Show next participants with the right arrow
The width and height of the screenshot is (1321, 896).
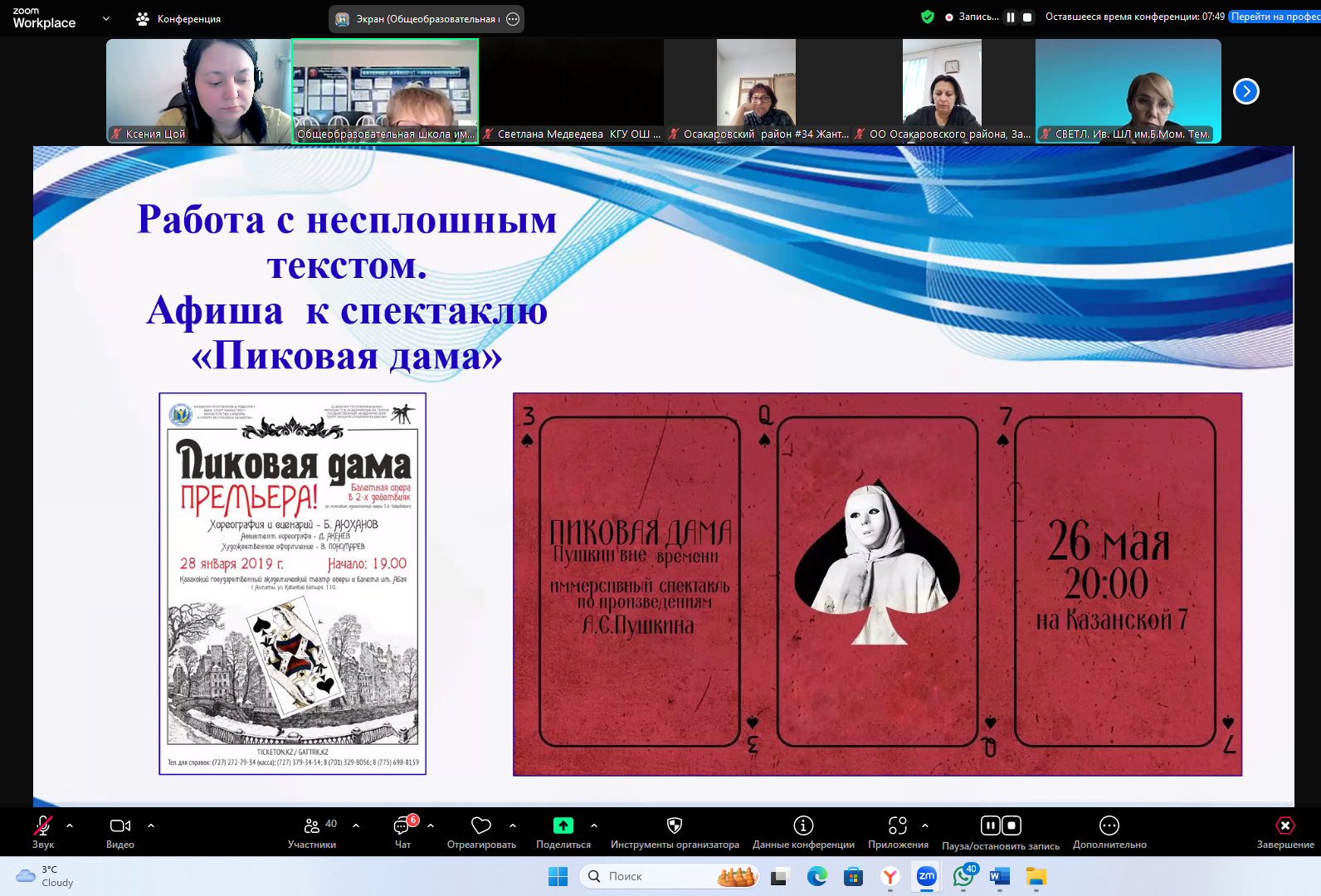click(1246, 91)
